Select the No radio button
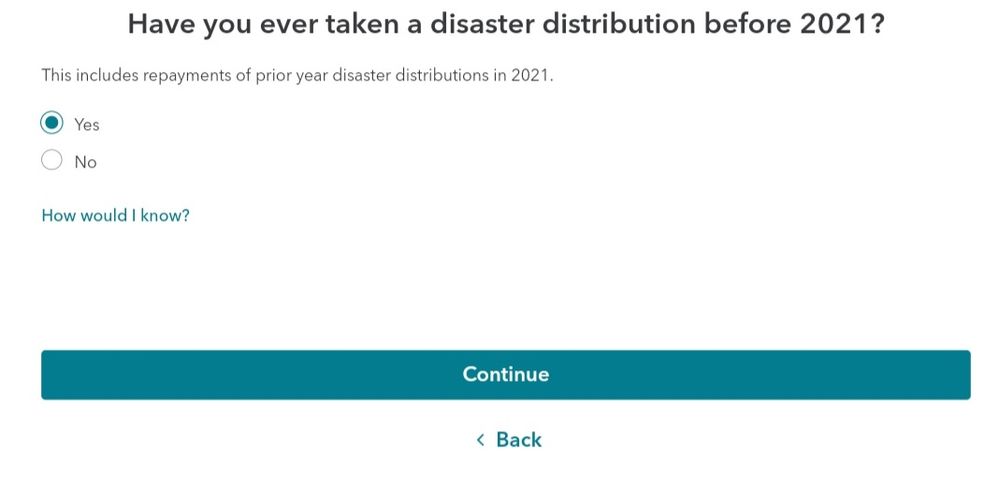Screen dimensions: 999x496 point(52,161)
